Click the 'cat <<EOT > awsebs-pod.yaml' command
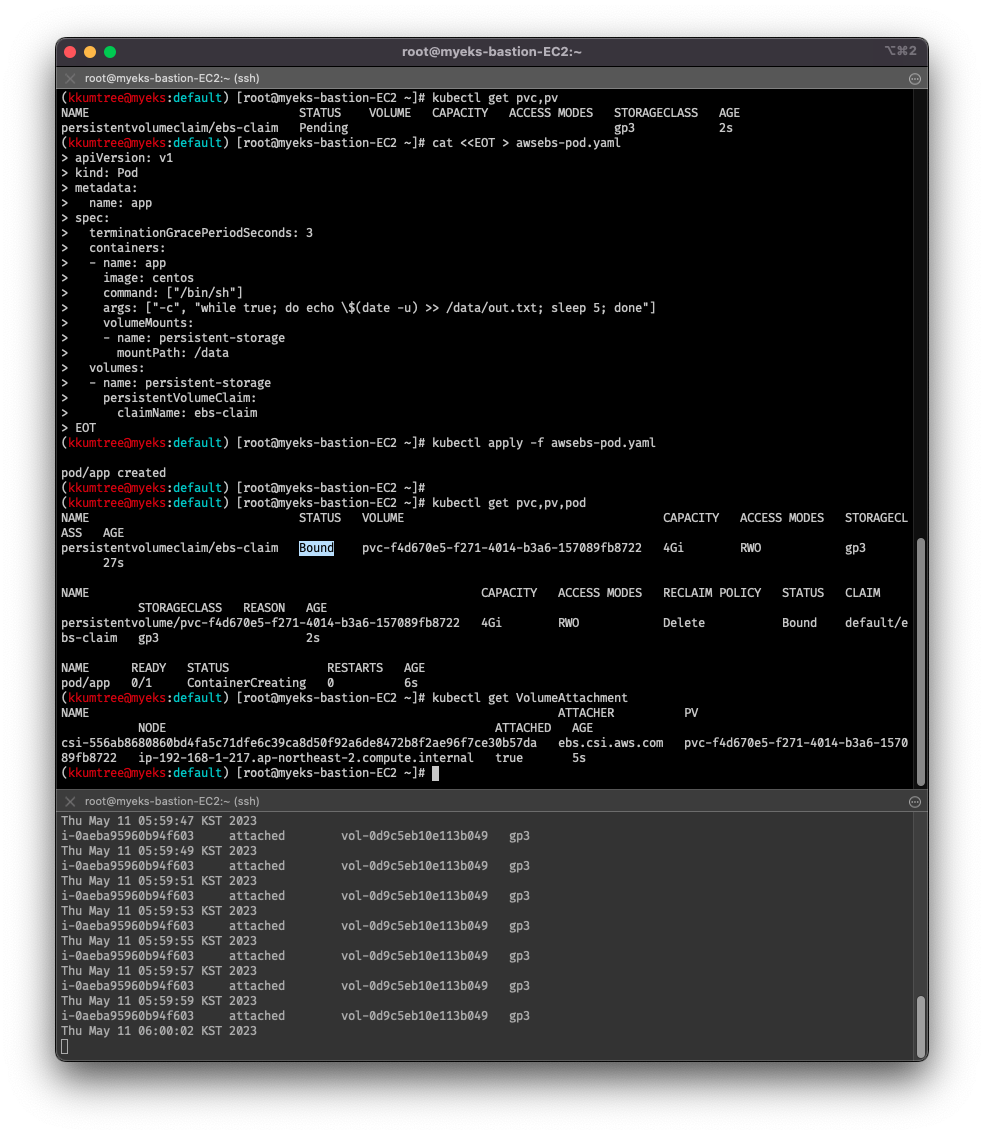This screenshot has height=1135, width=984. tap(526, 143)
